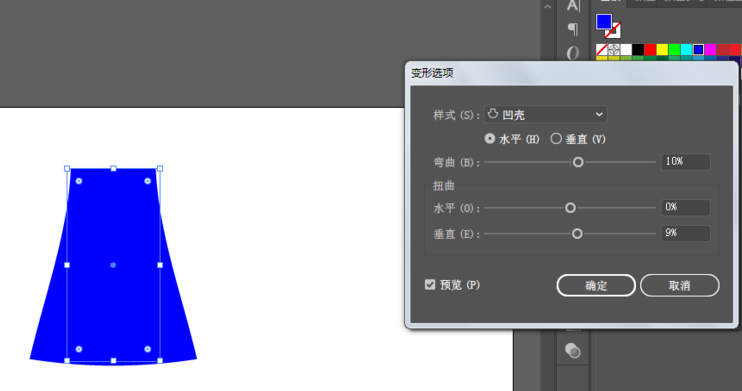Click the 取消 button
The image size is (742, 391).
pyautogui.click(x=680, y=285)
